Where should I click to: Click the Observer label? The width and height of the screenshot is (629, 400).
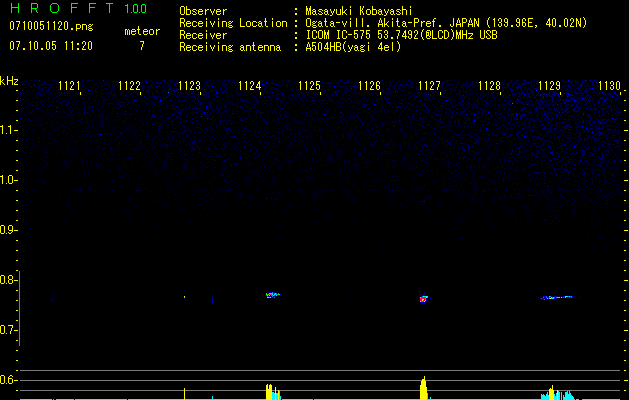(x=203, y=11)
